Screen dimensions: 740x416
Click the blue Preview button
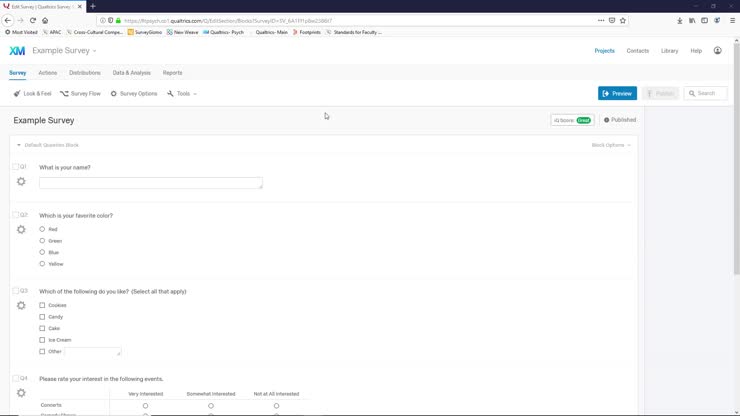tap(617, 93)
